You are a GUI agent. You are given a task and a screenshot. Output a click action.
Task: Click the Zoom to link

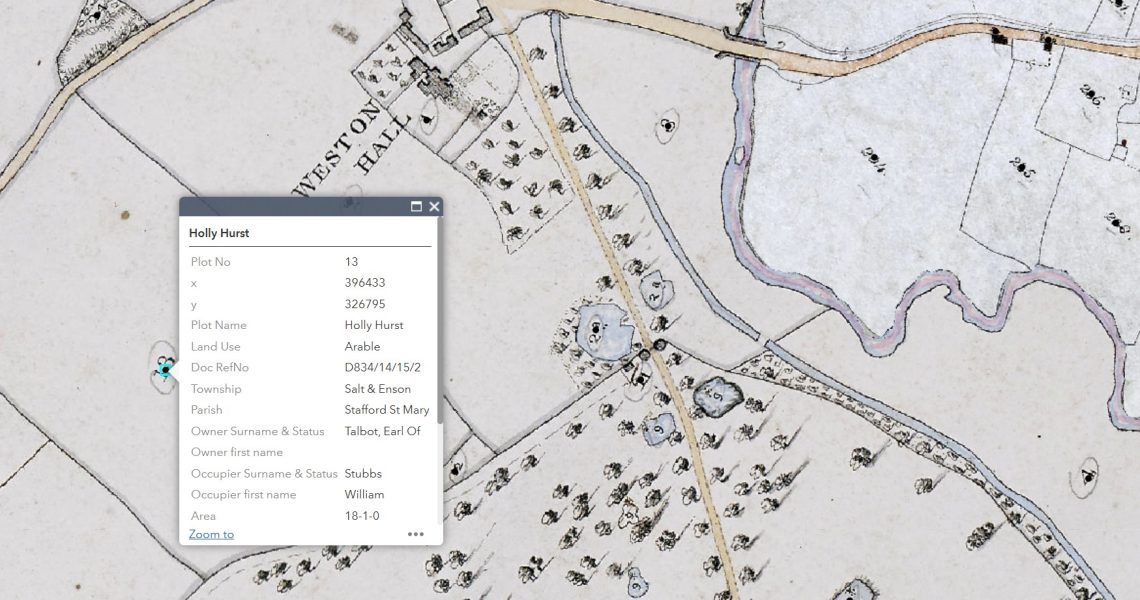(x=211, y=534)
